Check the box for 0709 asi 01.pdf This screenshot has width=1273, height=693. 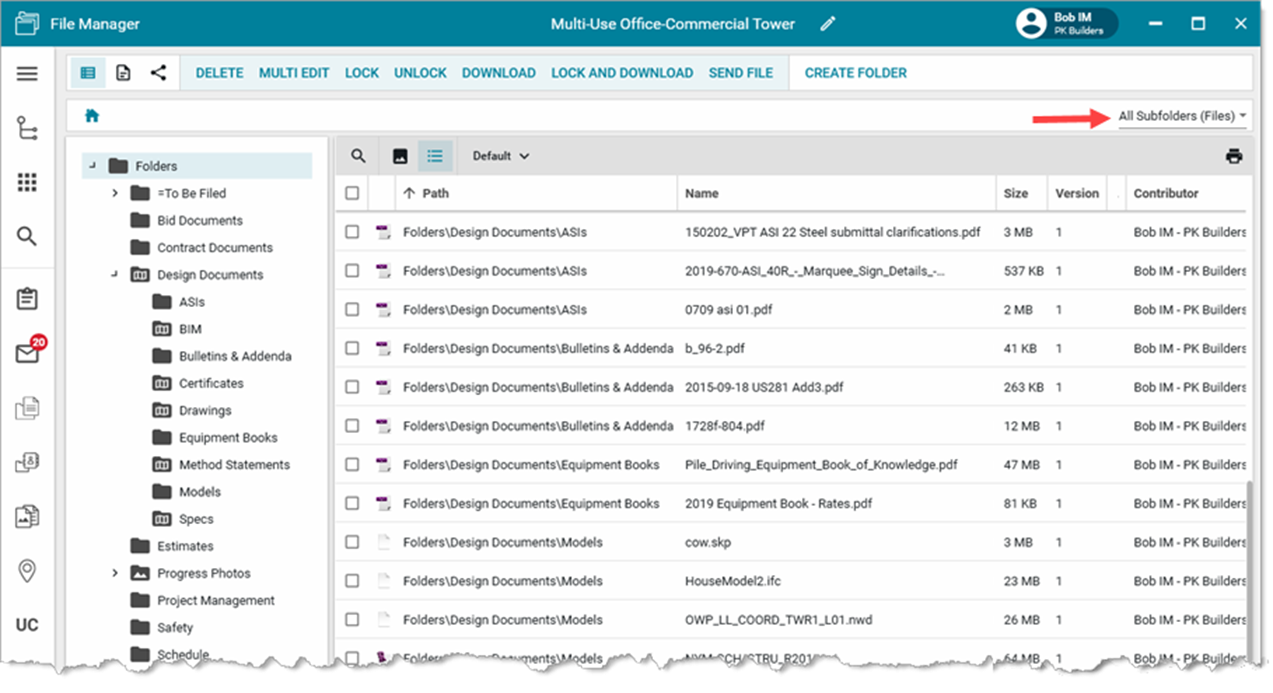coord(352,310)
